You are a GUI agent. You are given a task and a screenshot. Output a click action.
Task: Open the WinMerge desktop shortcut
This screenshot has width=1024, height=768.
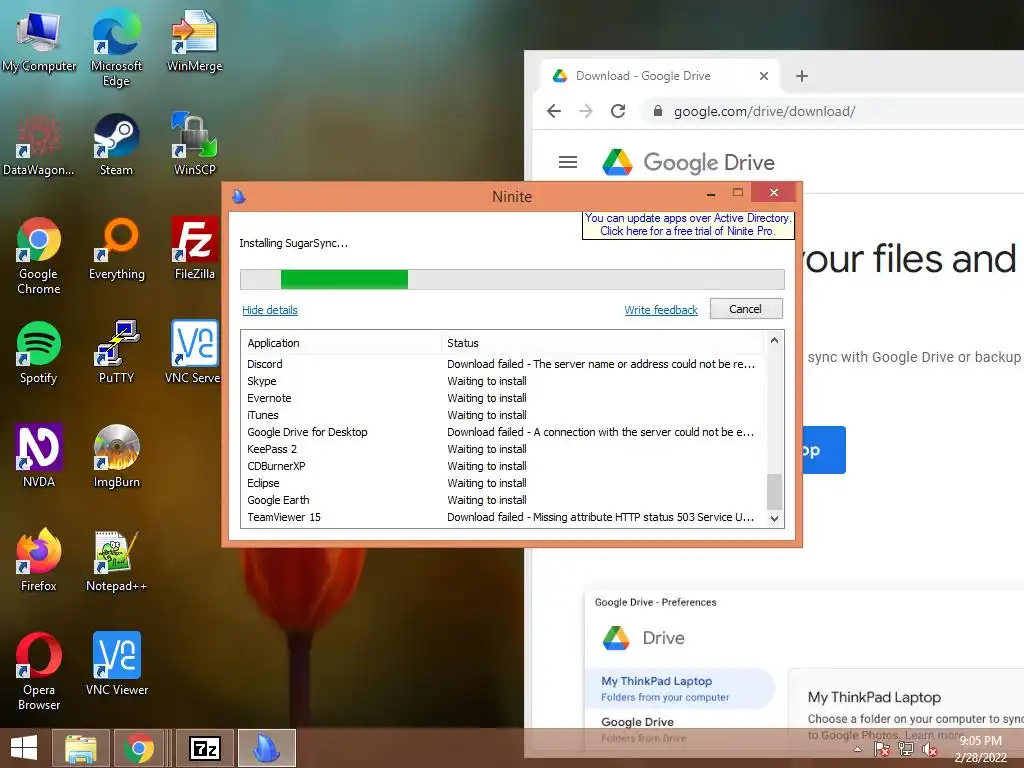click(x=194, y=42)
